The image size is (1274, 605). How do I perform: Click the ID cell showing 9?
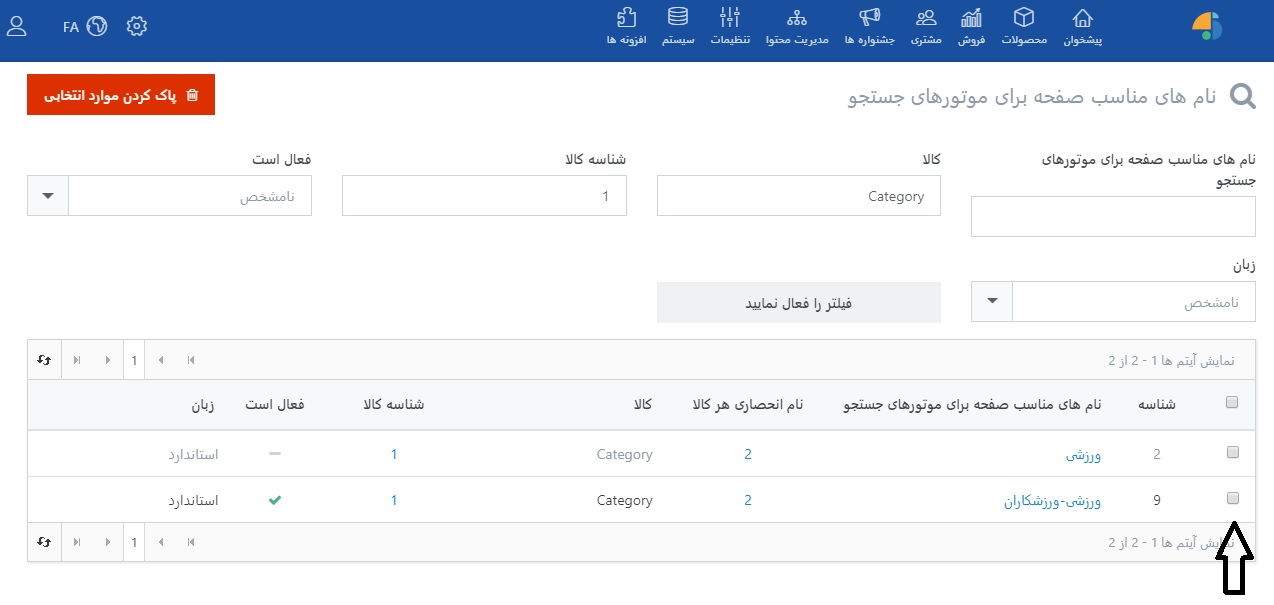point(1157,500)
